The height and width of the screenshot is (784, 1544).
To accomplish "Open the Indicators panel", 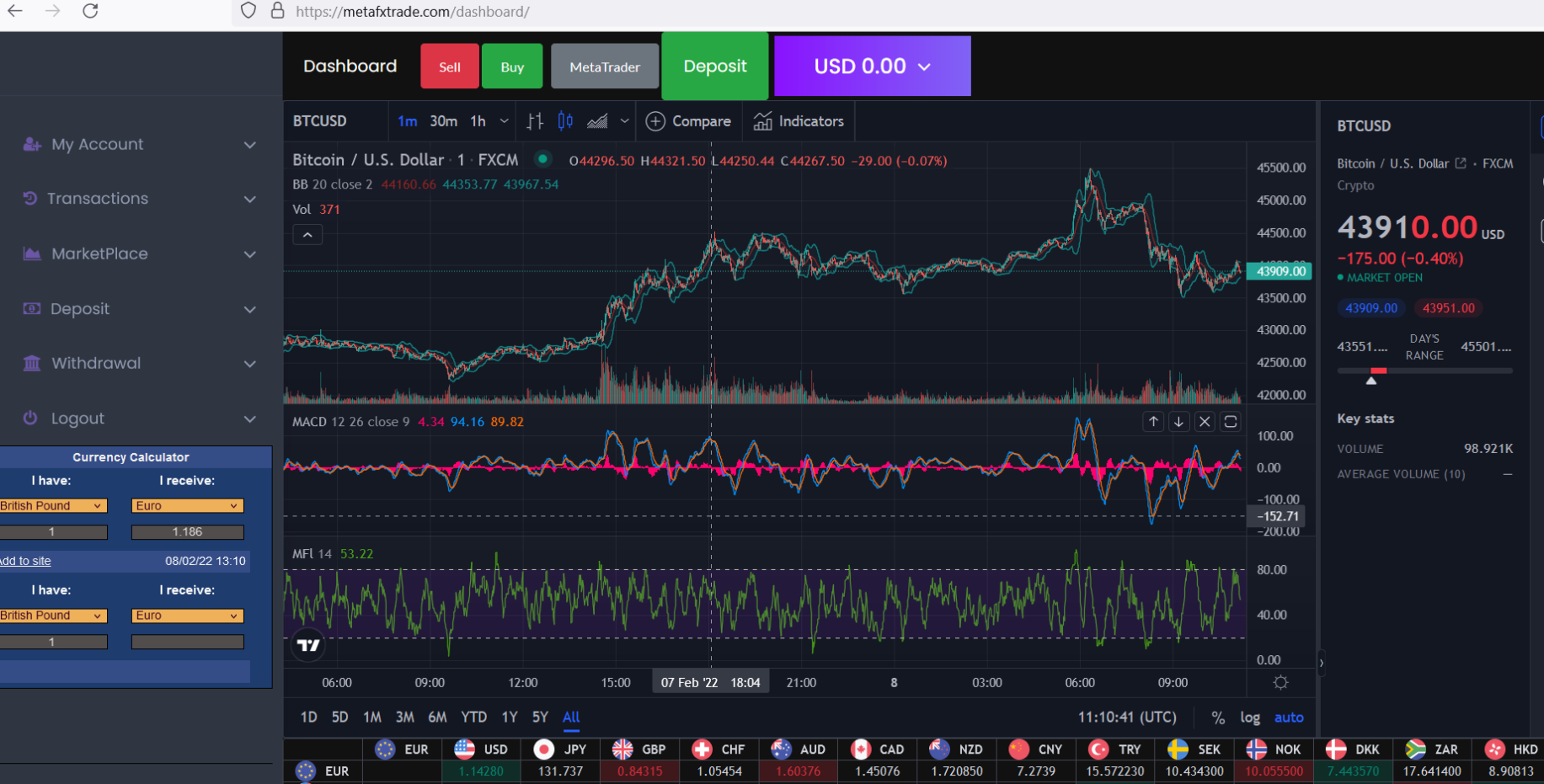I will [x=798, y=120].
